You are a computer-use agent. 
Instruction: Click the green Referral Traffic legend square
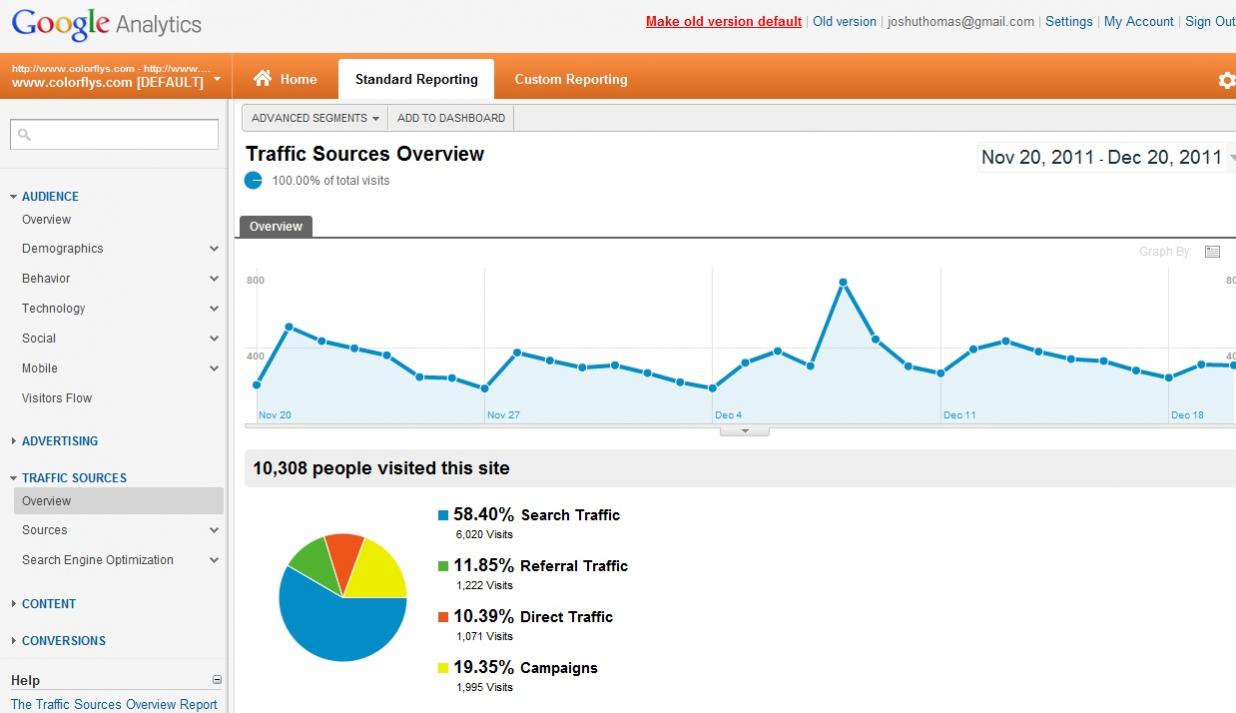443,566
